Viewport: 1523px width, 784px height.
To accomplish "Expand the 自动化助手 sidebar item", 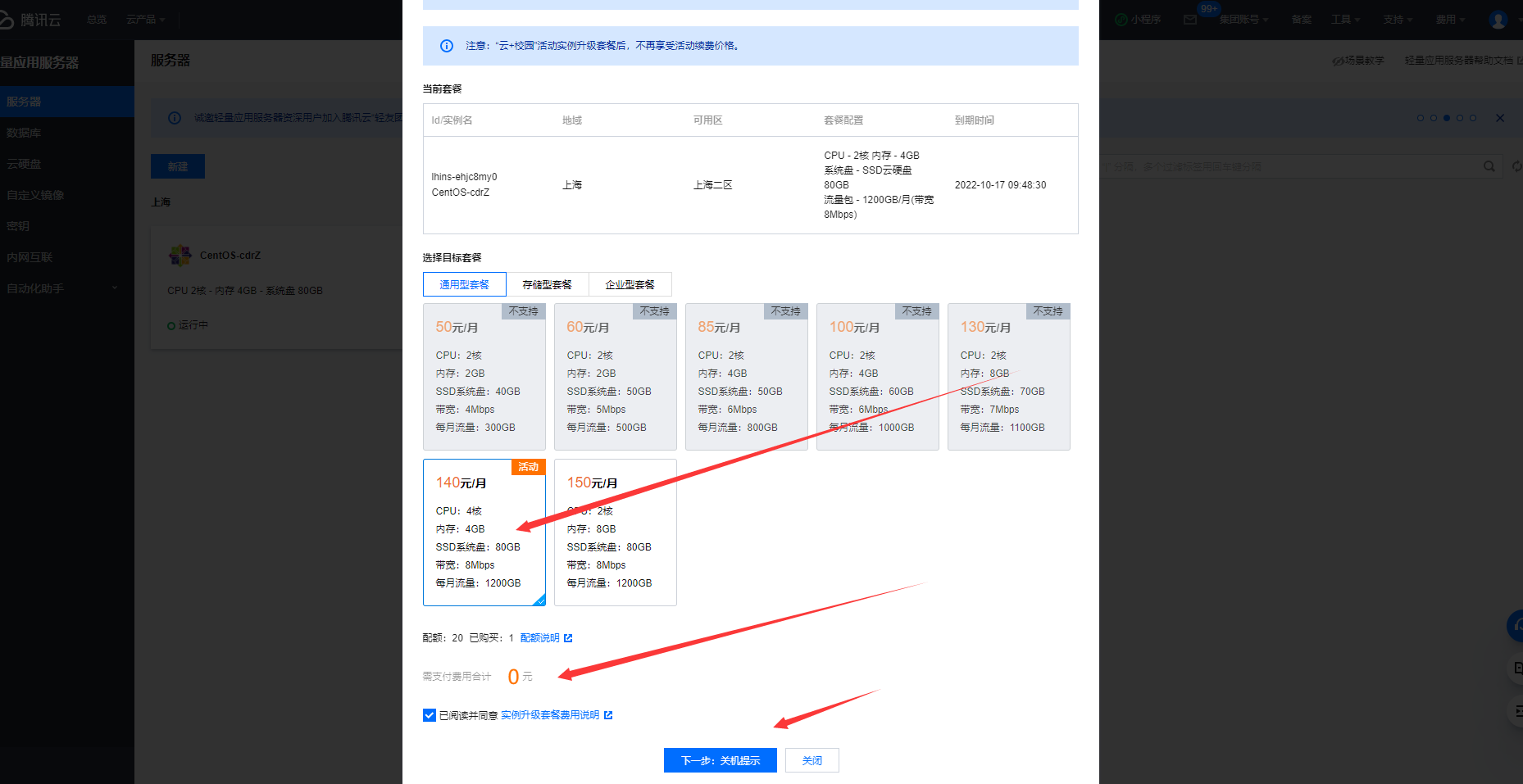I will [x=67, y=288].
